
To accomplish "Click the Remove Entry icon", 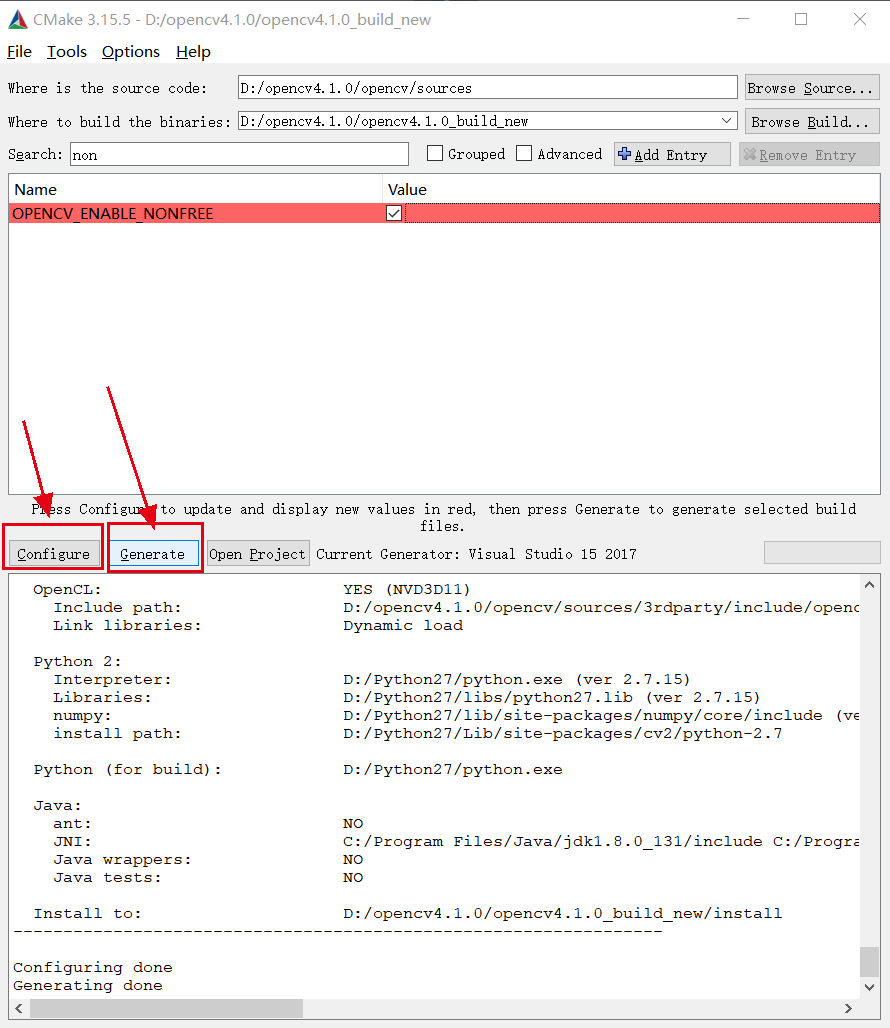I will point(750,153).
